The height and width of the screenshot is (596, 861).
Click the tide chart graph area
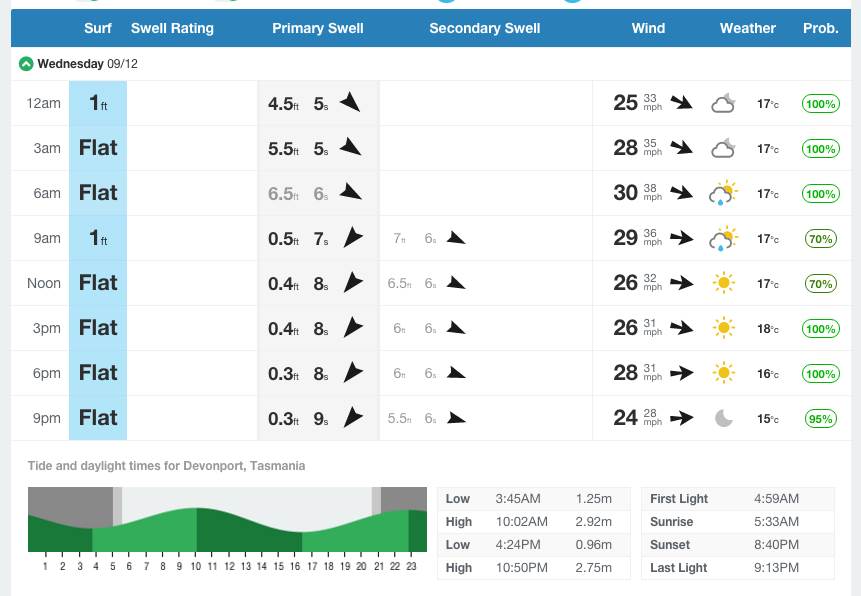pos(227,520)
